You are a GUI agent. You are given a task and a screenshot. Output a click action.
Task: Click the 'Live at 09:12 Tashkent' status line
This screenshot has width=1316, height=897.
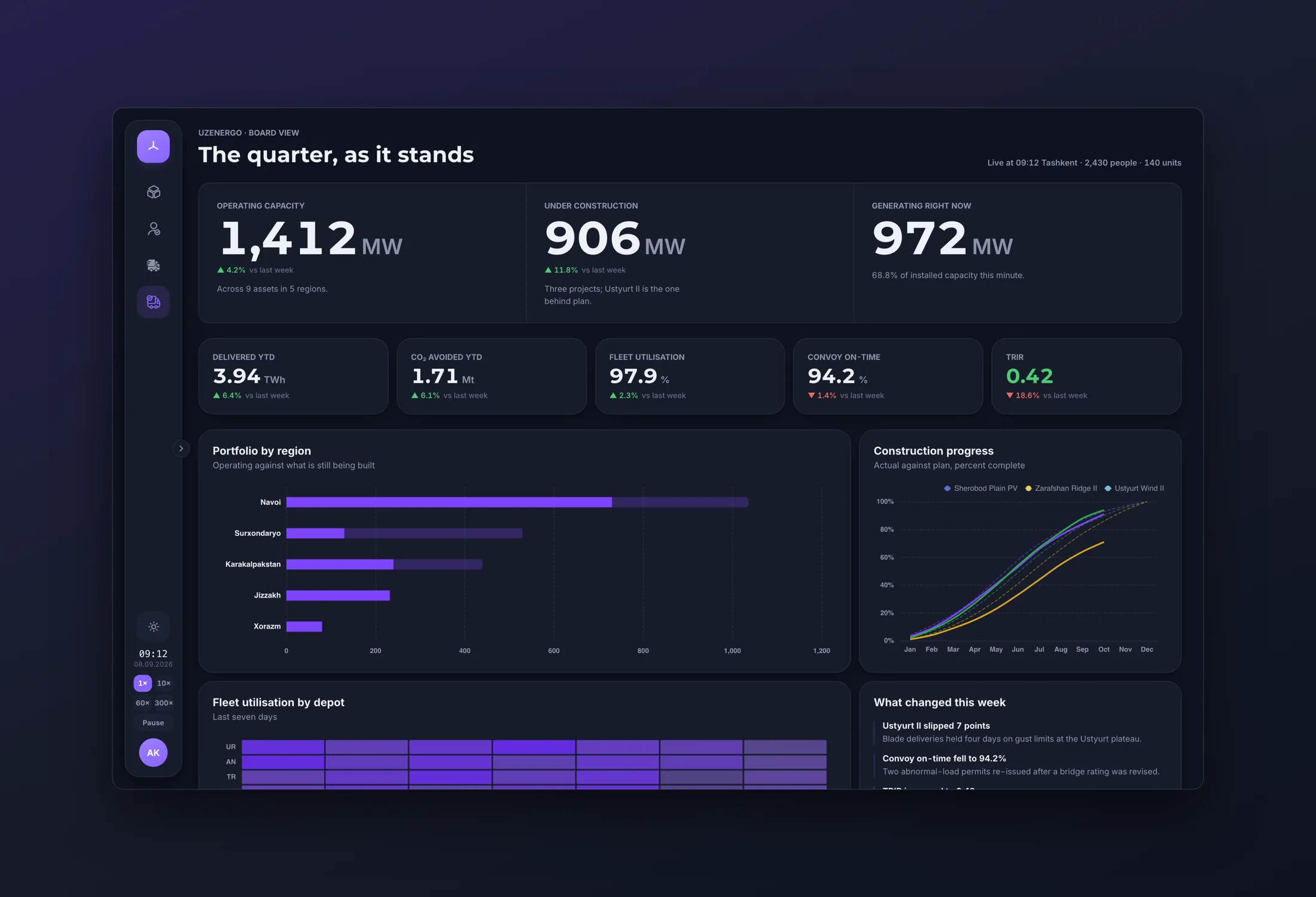[1085, 163]
